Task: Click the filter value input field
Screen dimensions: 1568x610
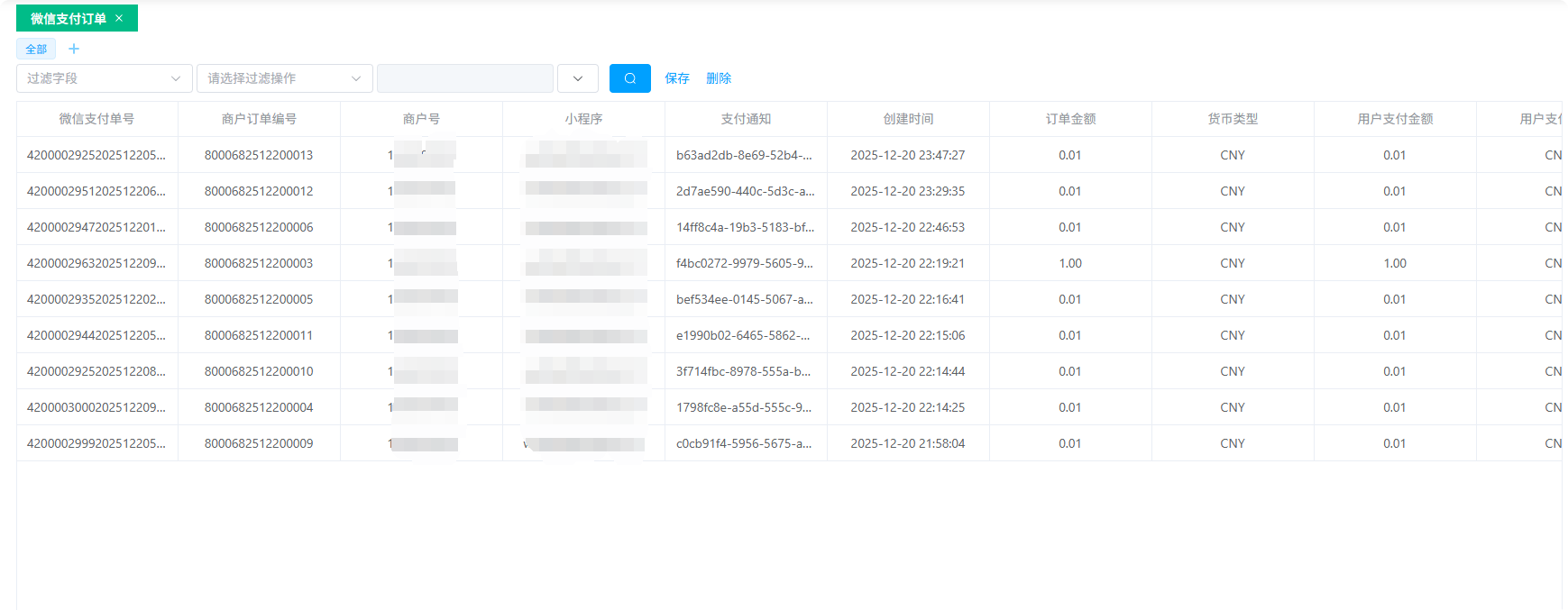Action: point(464,78)
